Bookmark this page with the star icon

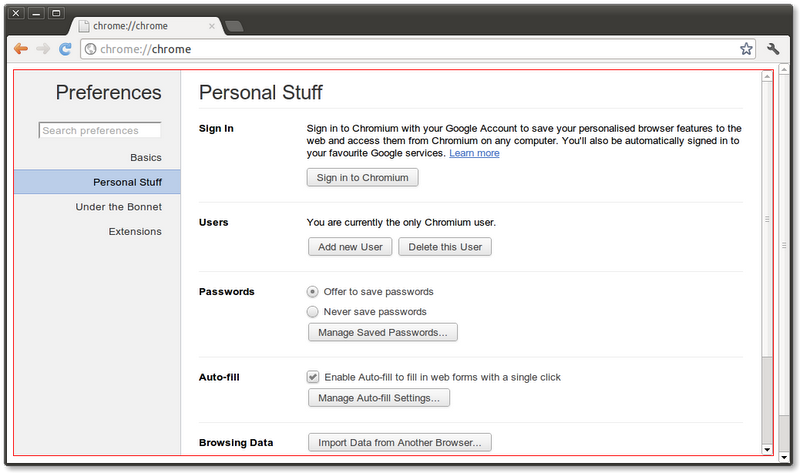pos(746,49)
